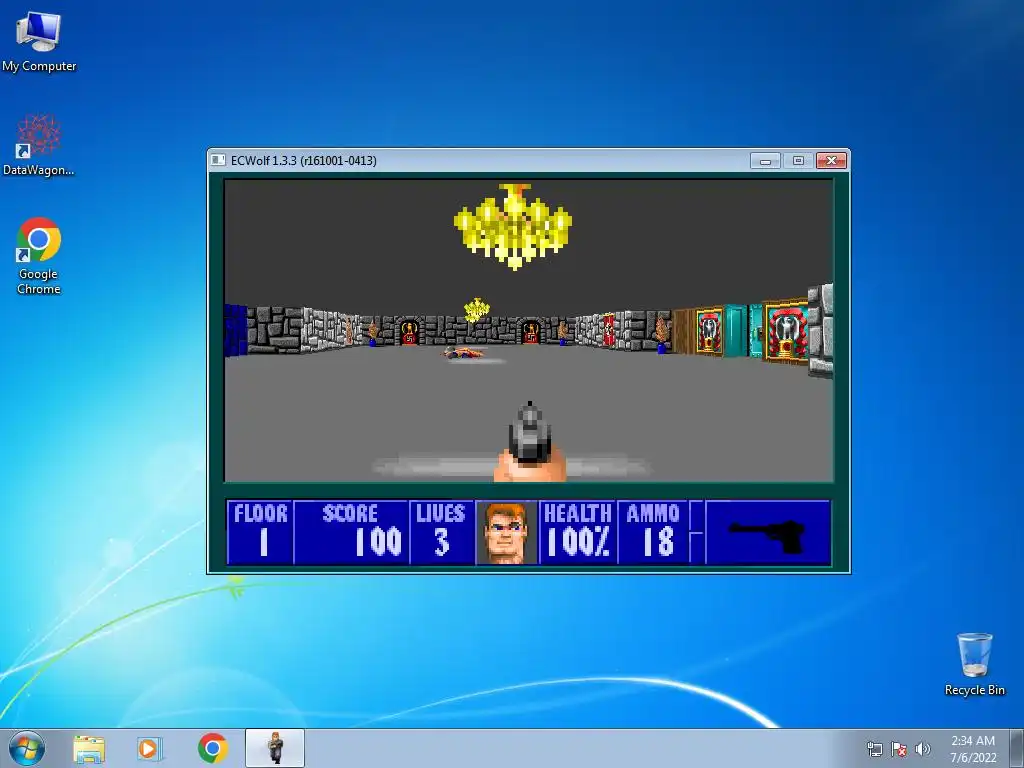Open Windows Explorer from the taskbar
Image resolution: width=1024 pixels, height=768 pixels.
coord(89,748)
